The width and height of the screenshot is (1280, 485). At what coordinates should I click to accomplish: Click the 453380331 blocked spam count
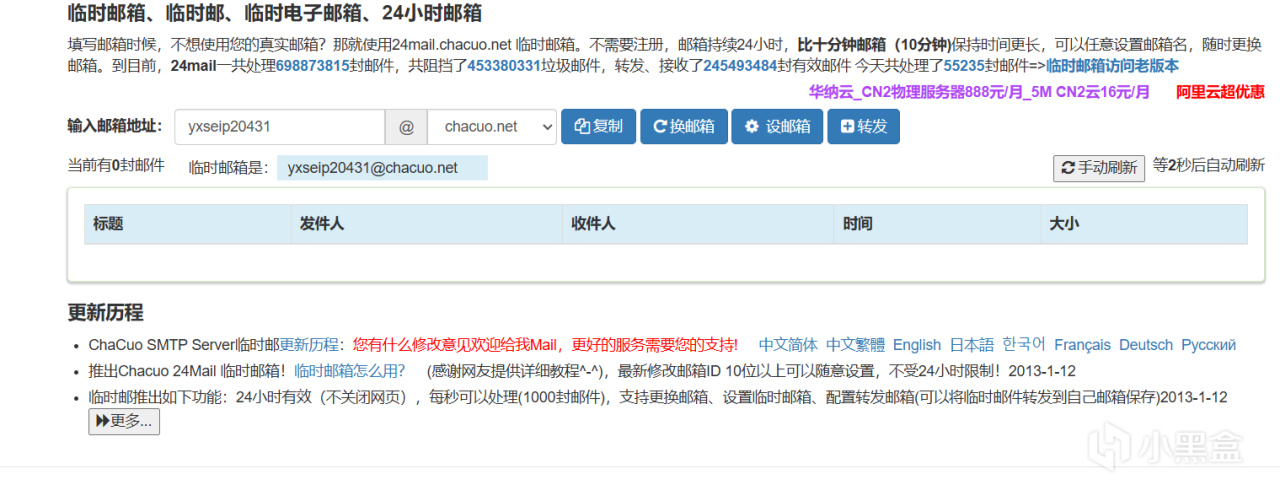[x=504, y=65]
